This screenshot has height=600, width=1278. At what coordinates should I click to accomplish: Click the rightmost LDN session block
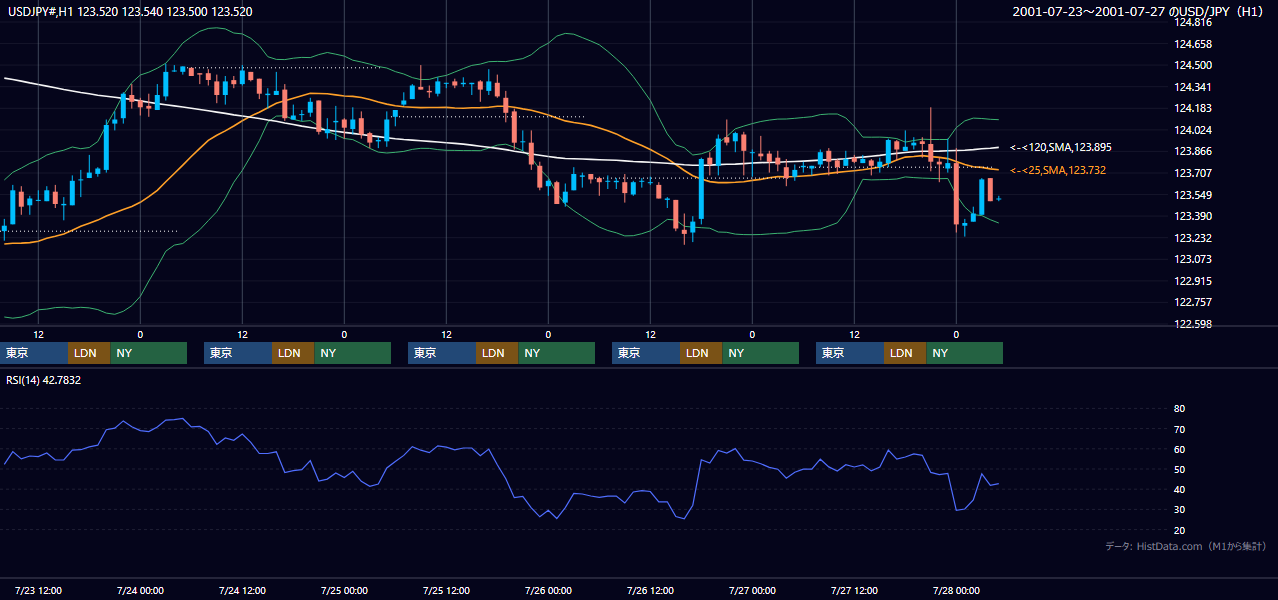(905, 353)
